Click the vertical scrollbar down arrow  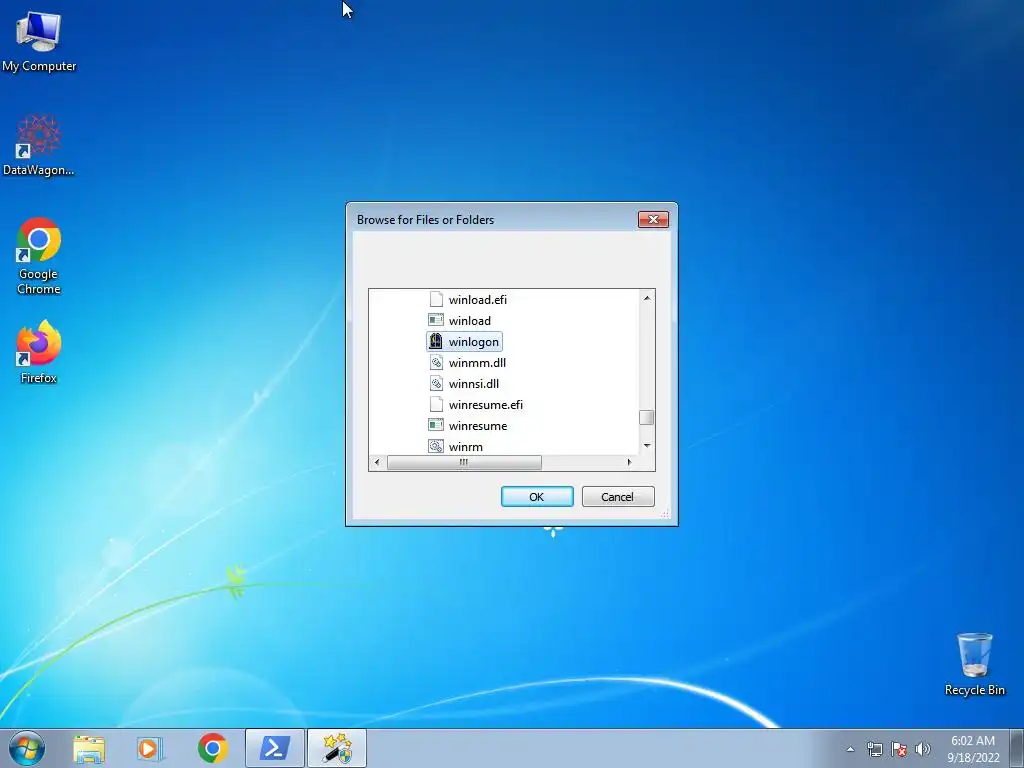[x=647, y=445]
